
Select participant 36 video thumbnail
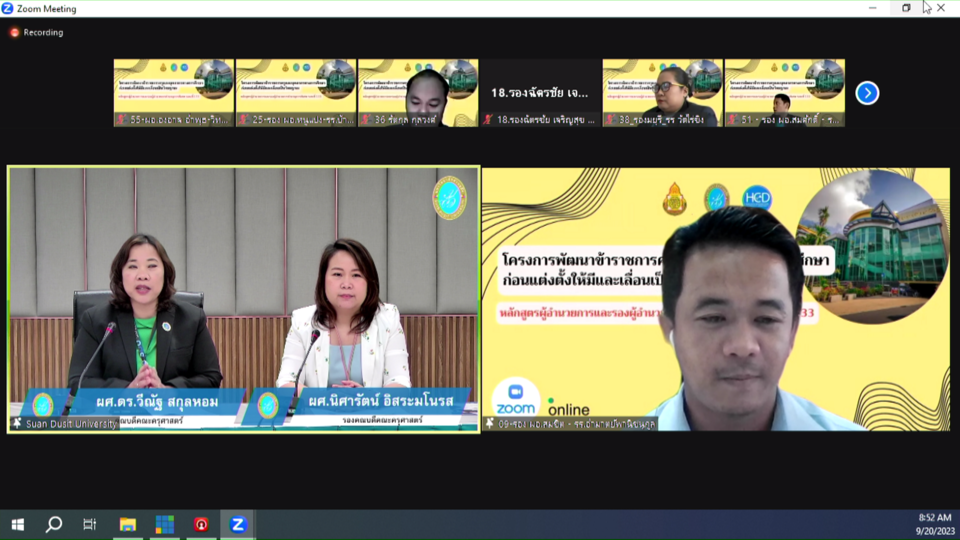(x=418, y=93)
